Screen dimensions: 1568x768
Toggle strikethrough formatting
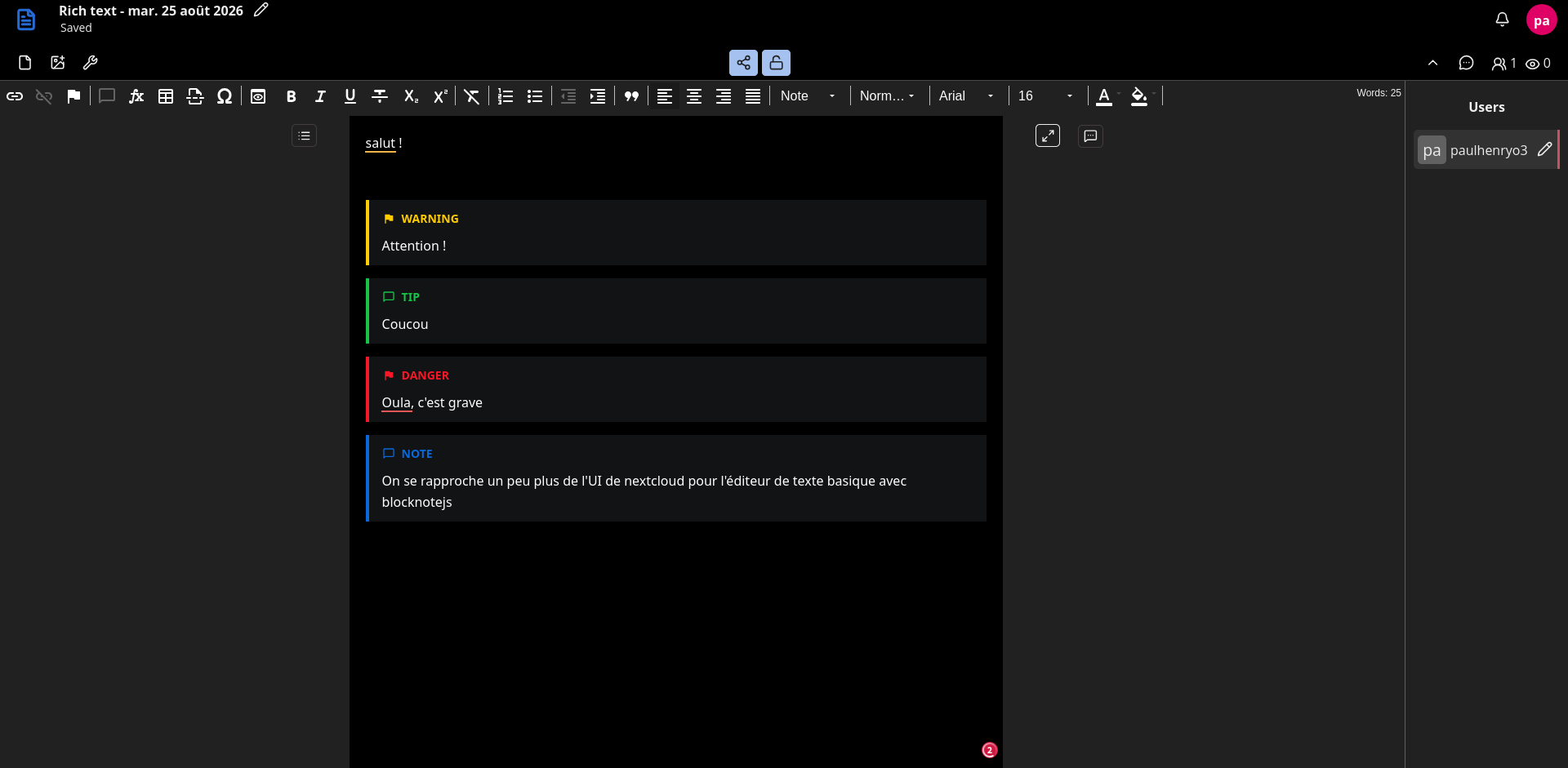380,96
